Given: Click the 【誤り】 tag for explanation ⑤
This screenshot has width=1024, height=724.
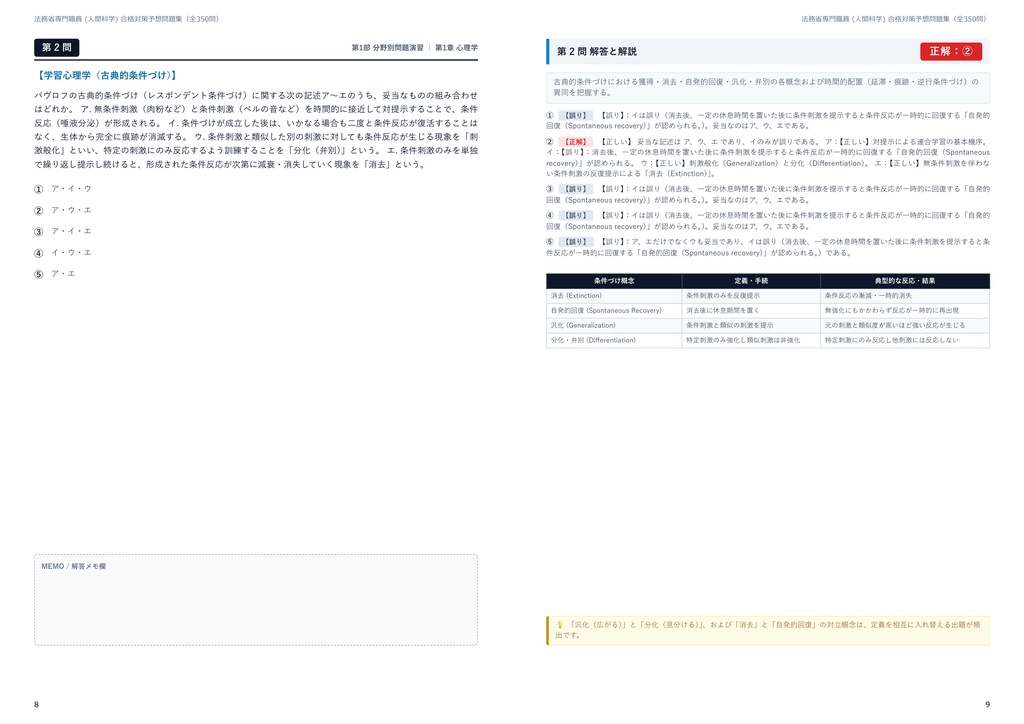Looking at the screenshot, I should click(575, 242).
